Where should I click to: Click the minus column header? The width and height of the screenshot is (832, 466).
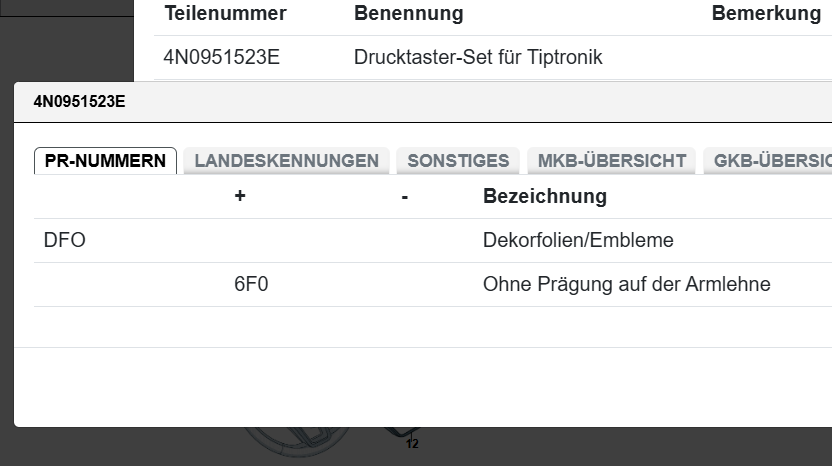404,197
